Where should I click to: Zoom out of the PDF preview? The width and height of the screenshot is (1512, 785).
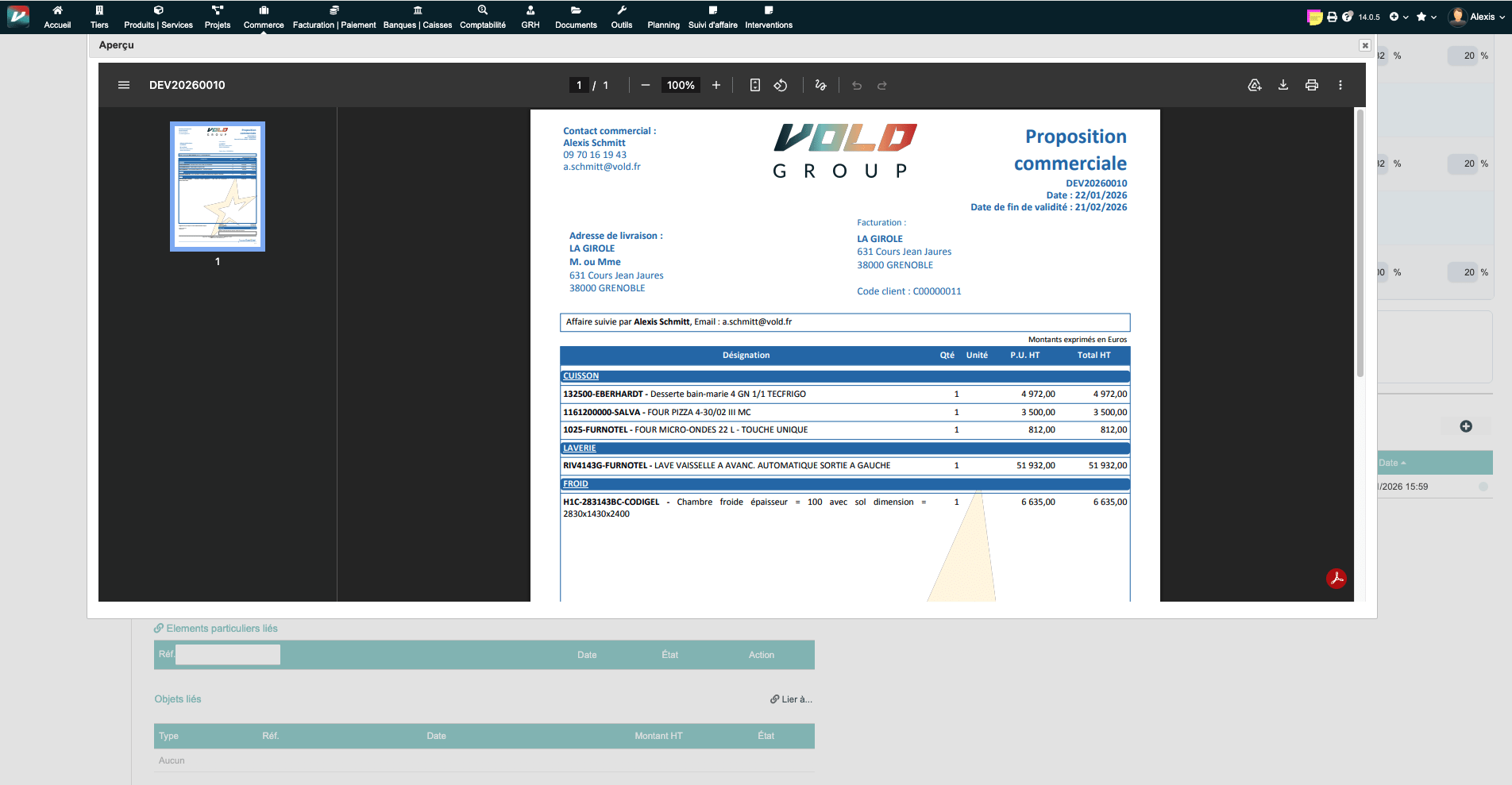(x=646, y=85)
